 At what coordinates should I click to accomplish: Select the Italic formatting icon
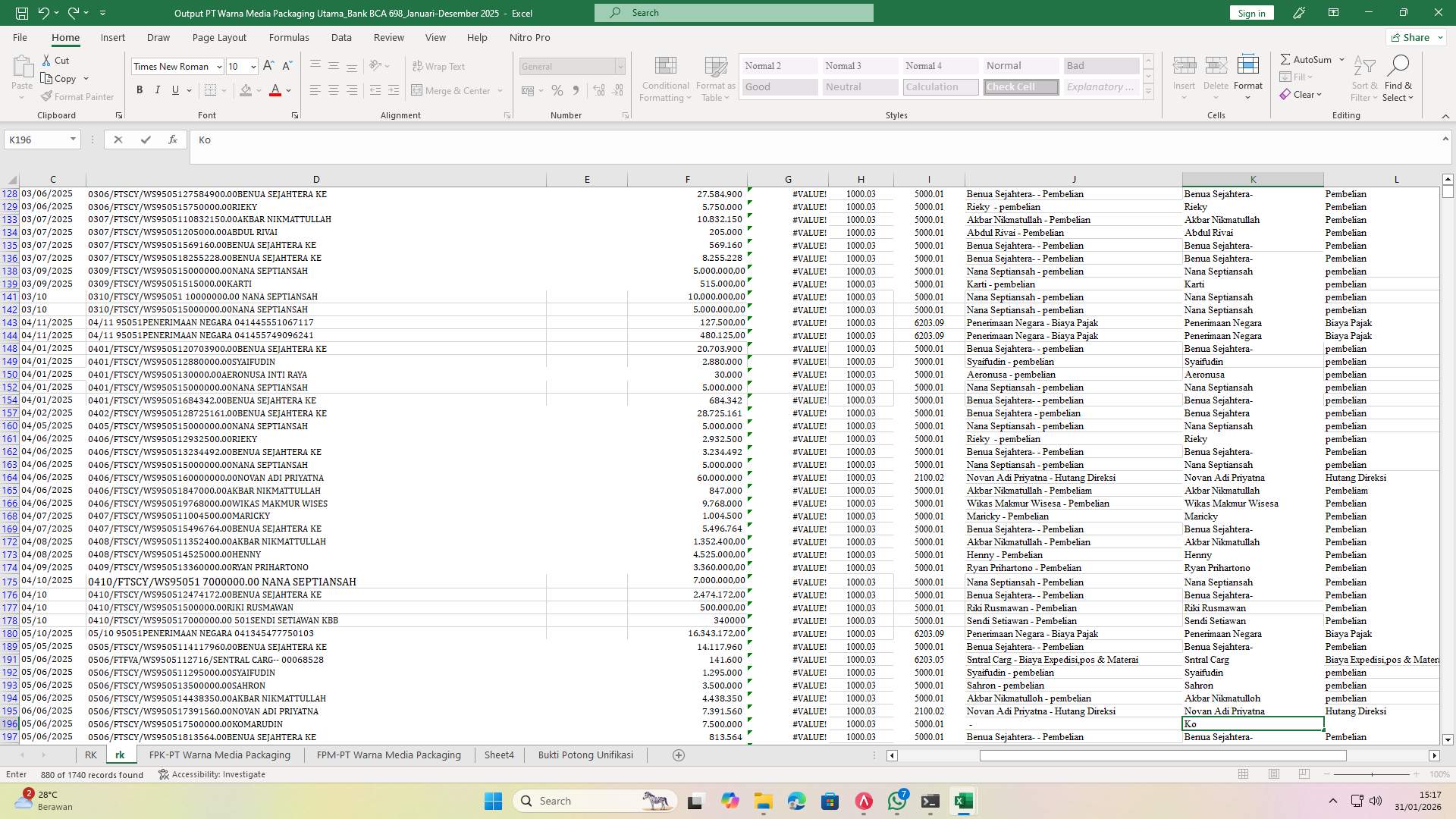tap(158, 89)
